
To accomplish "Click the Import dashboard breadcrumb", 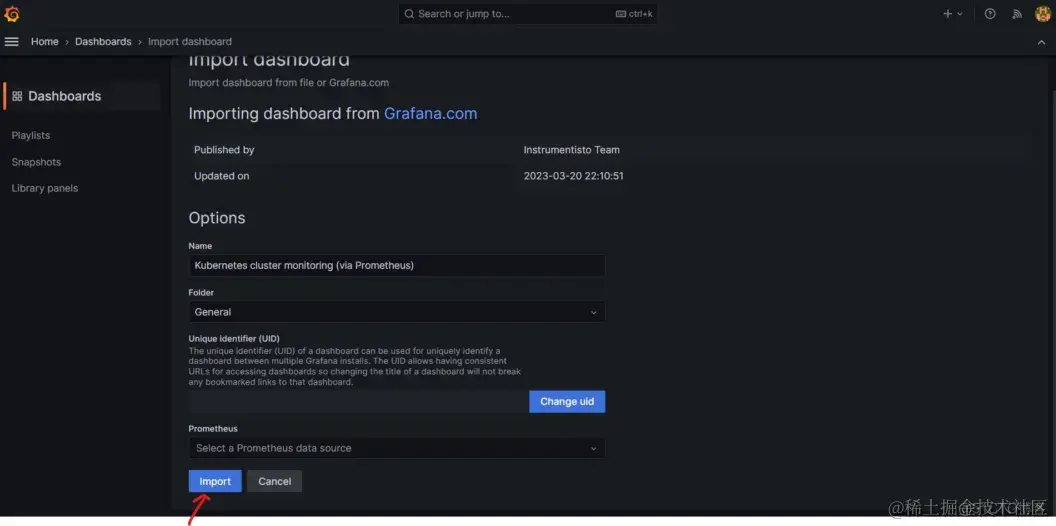I will pos(190,42).
